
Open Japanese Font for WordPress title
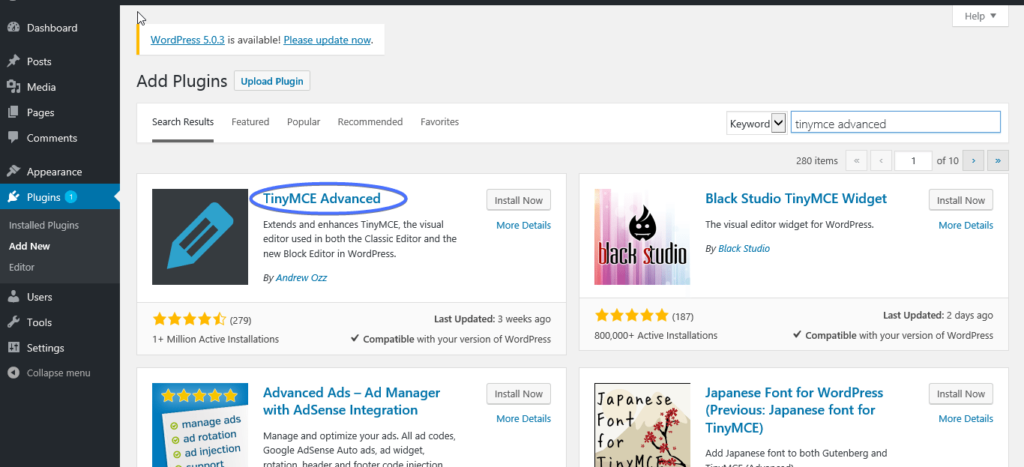(794, 410)
